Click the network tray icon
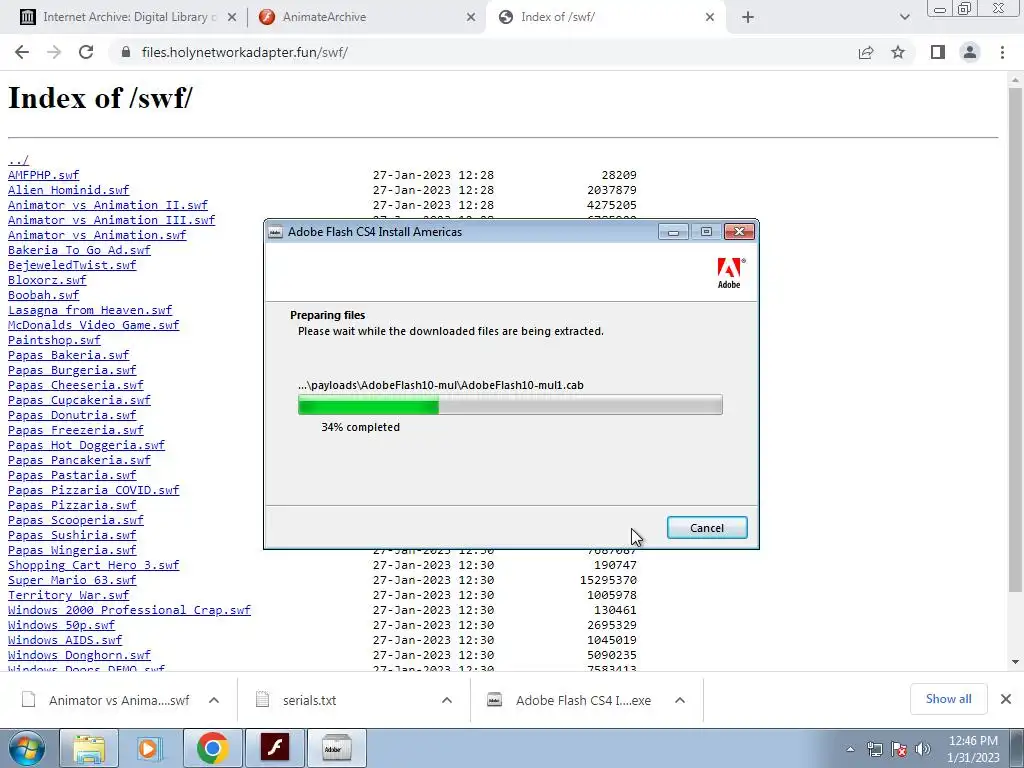Viewport: 1024px width, 768px height. tap(874, 749)
